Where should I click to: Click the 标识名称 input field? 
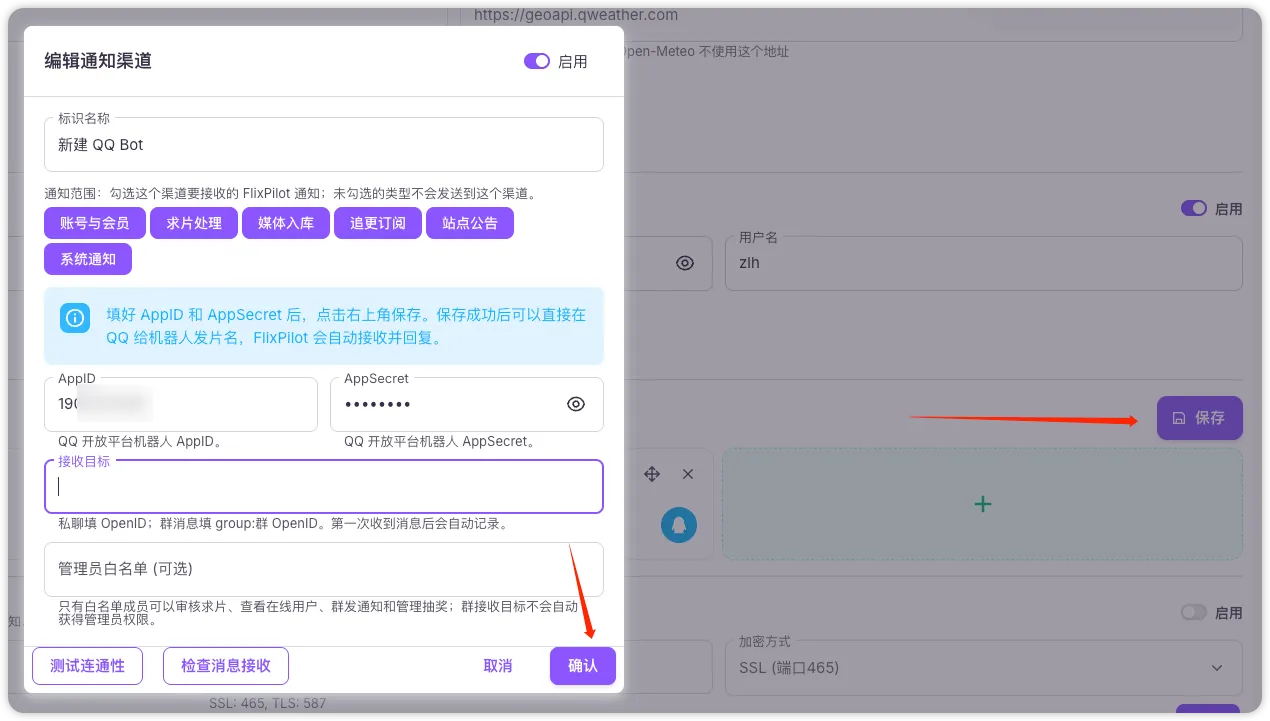click(x=324, y=145)
